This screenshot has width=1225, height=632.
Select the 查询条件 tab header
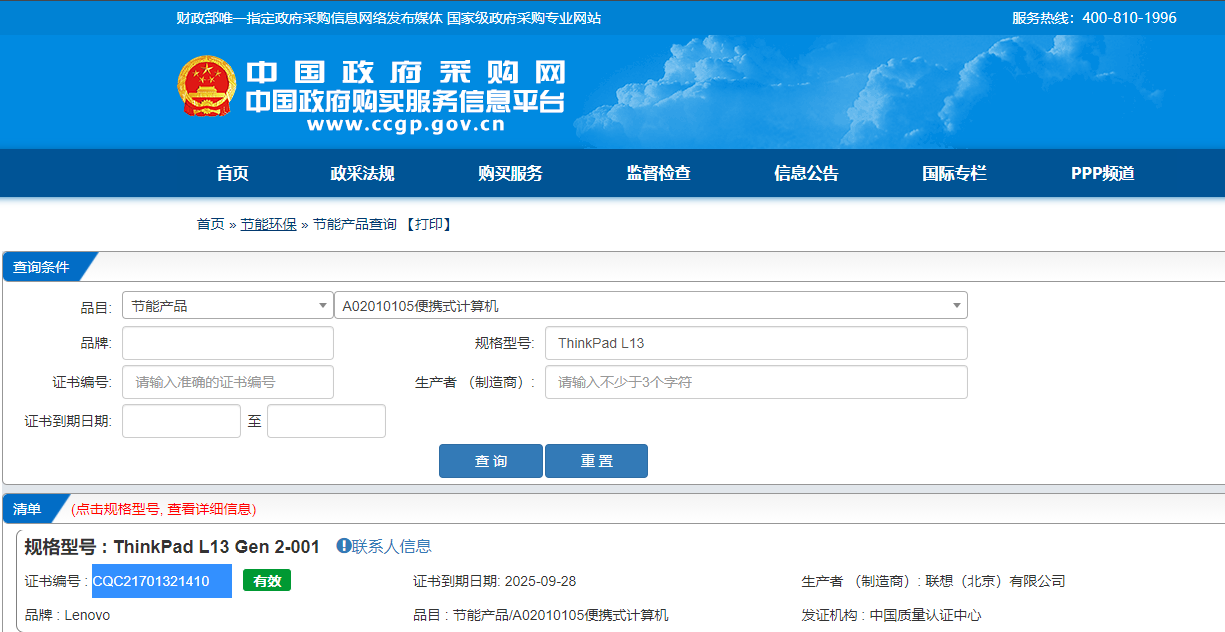point(42,267)
